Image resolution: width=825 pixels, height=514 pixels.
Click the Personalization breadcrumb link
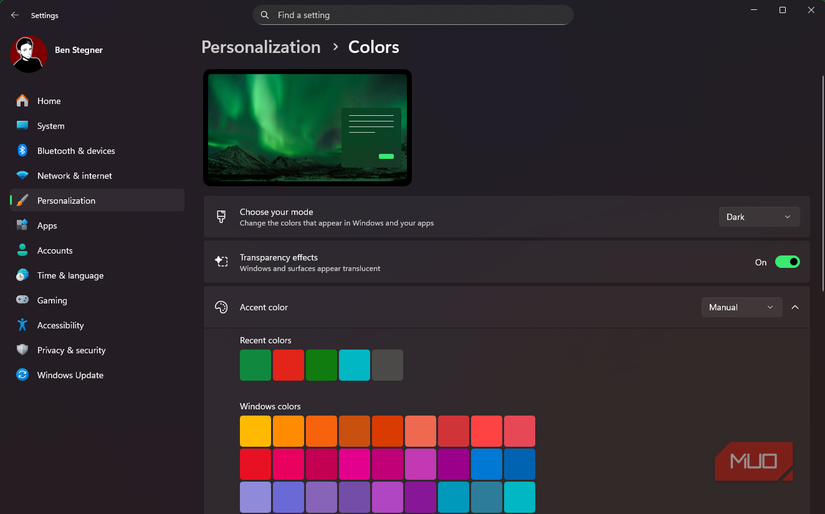[x=261, y=47]
